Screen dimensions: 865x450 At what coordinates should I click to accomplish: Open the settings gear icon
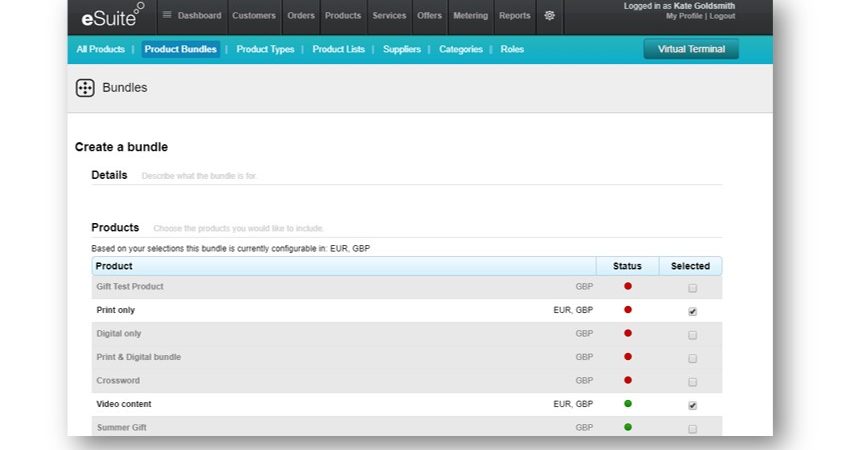549,15
